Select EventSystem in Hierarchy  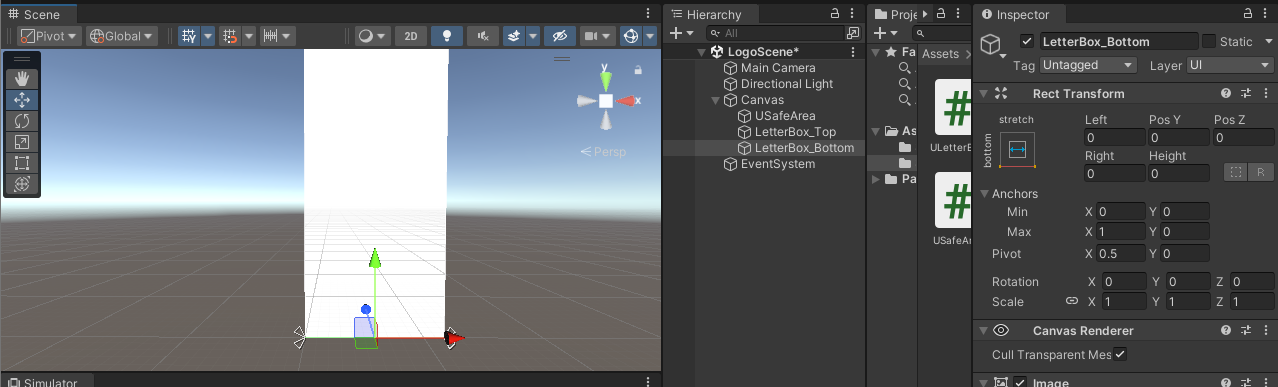click(778, 164)
